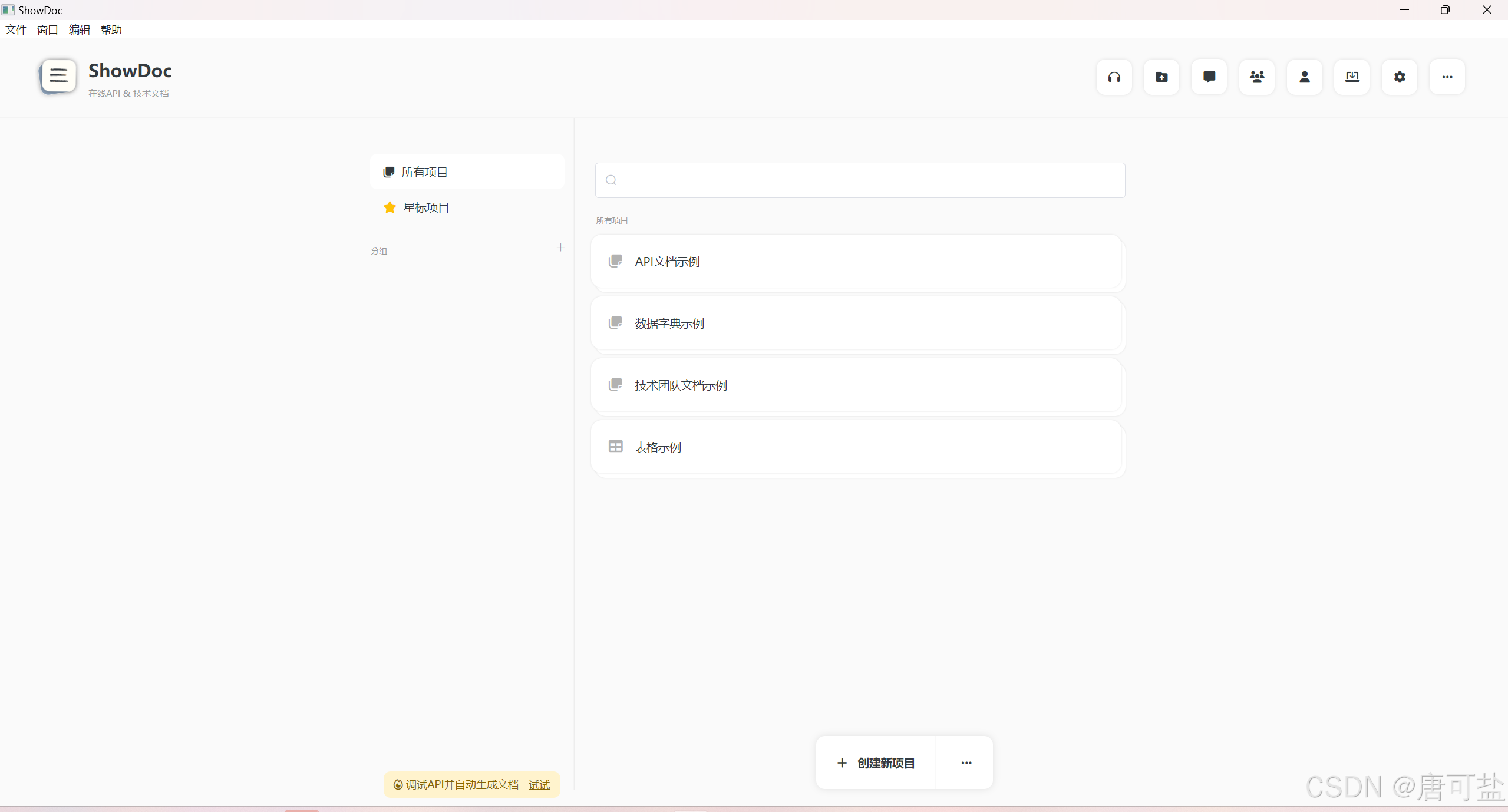Open settings gear icon
1508x812 pixels.
point(1400,77)
